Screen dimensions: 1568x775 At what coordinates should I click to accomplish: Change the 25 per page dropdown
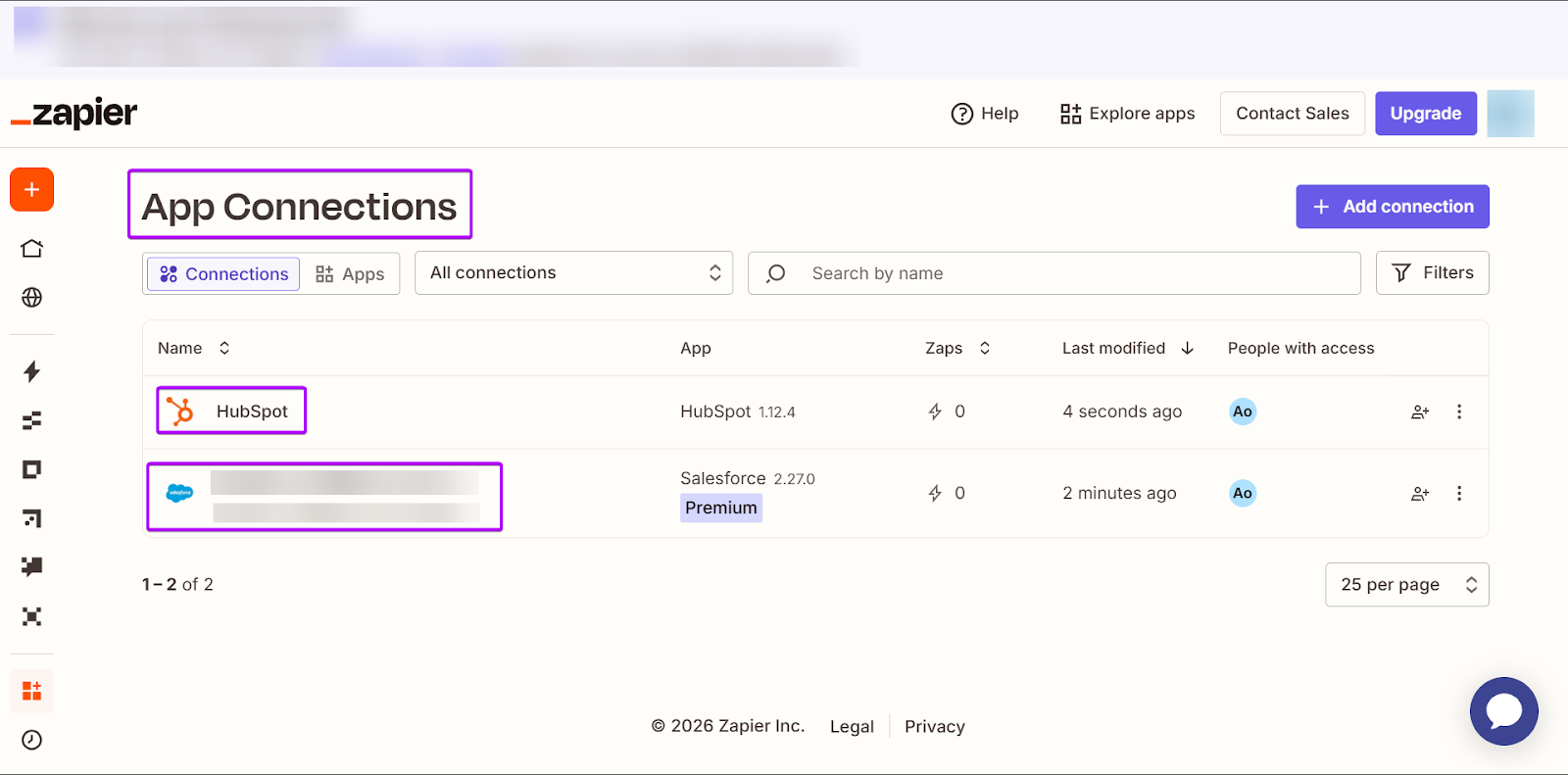[x=1406, y=585]
